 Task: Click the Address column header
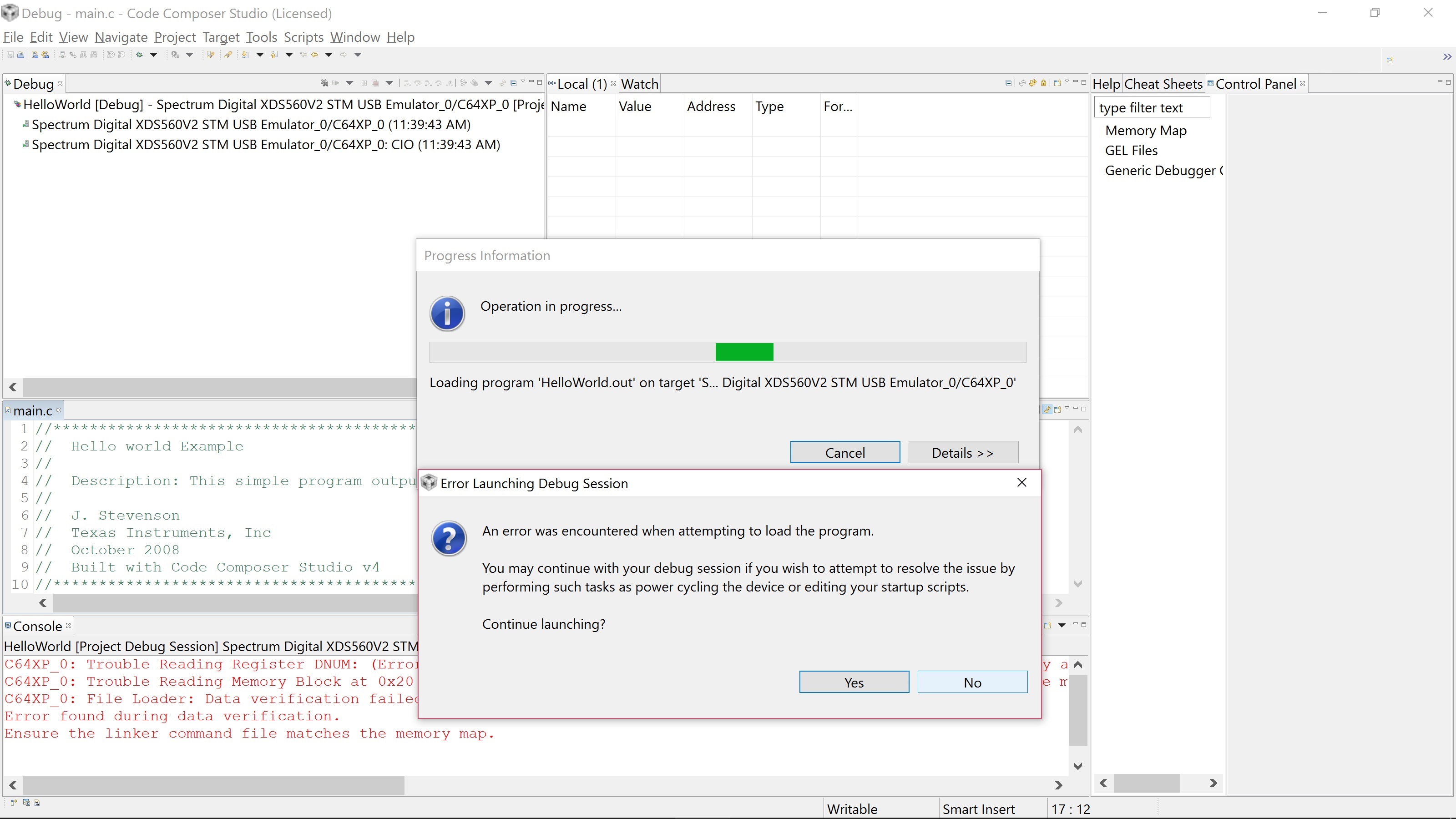coord(711,106)
